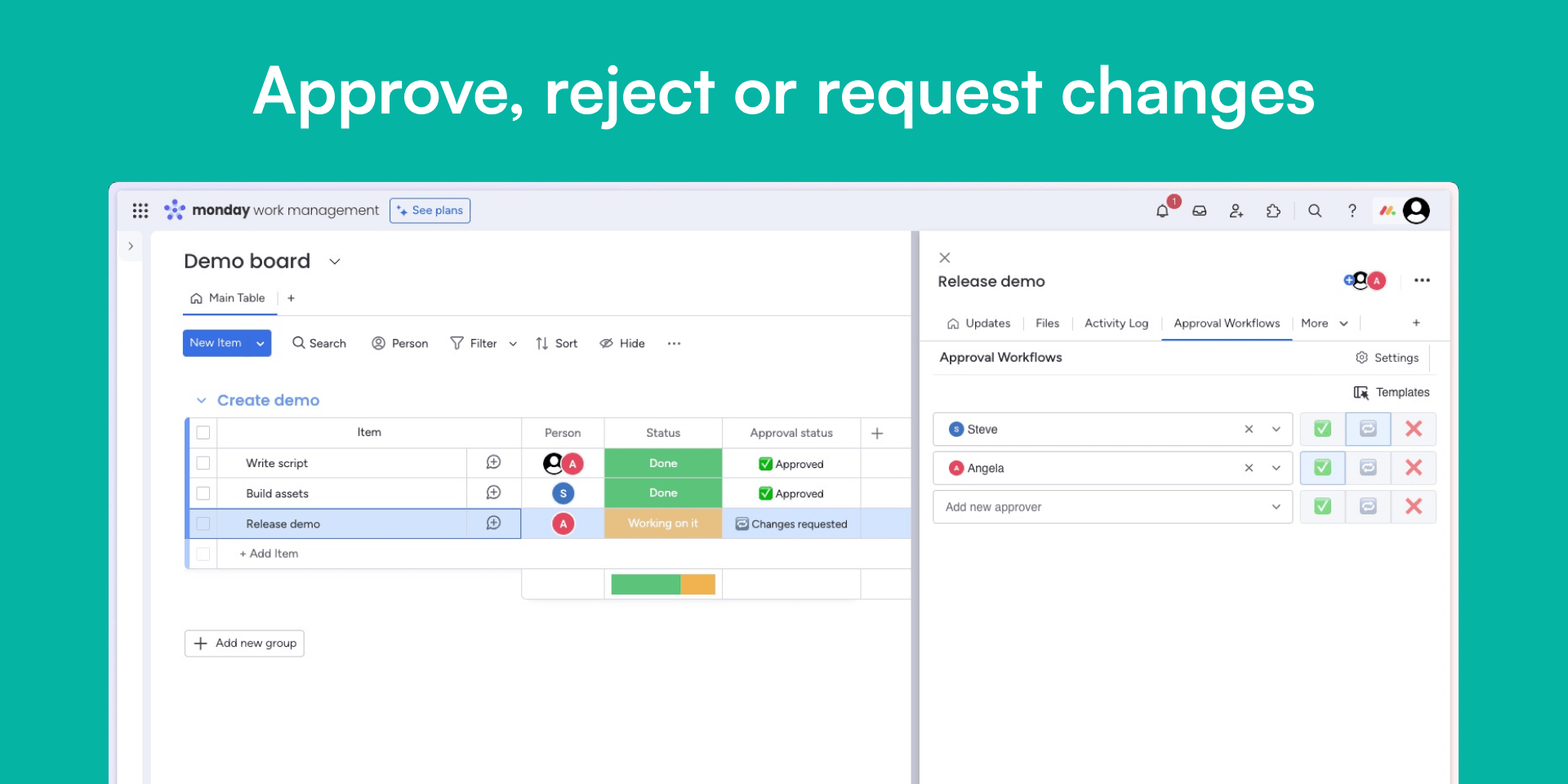Open the Activity Log tab
This screenshot has width=1568, height=784.
[1116, 323]
